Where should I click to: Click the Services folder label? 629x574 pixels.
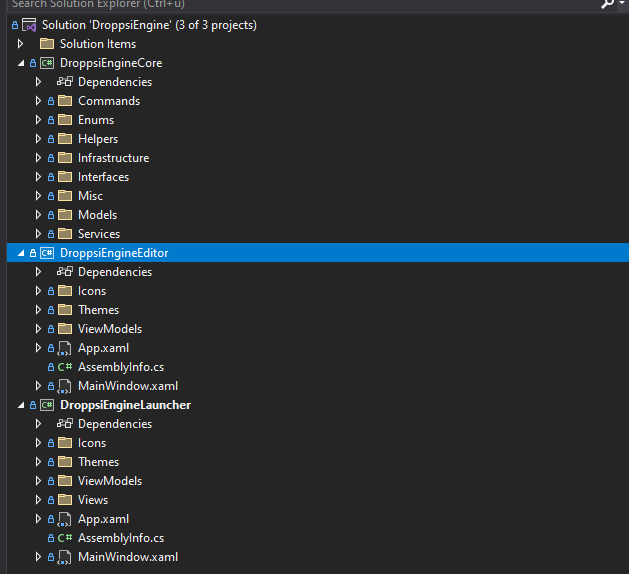coord(99,234)
